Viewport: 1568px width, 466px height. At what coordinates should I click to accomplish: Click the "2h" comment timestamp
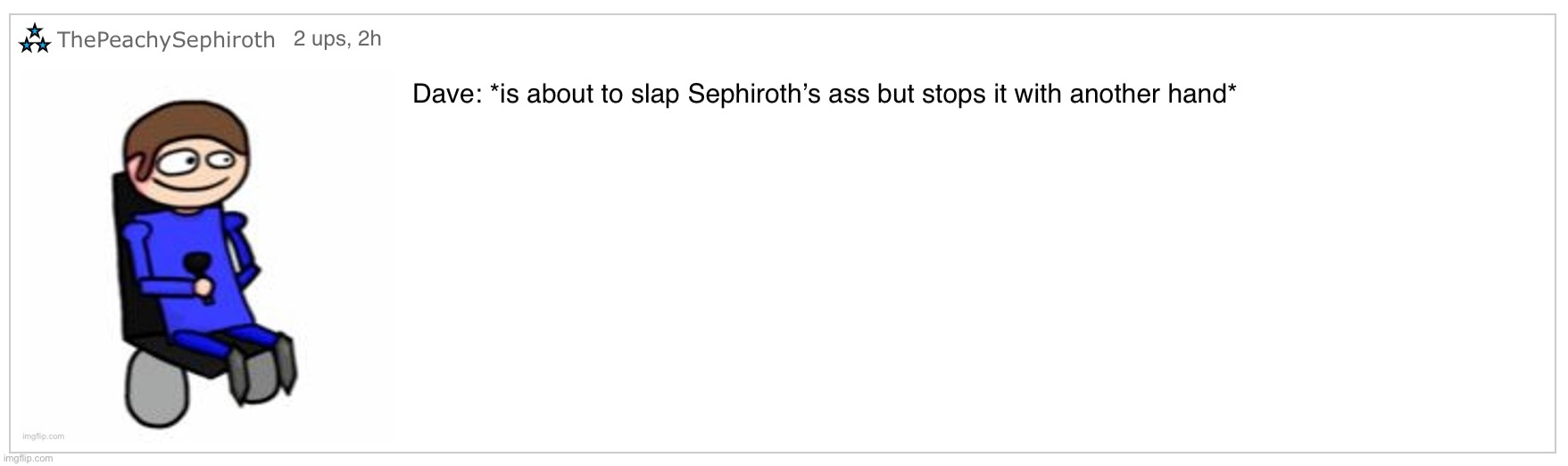tap(369, 38)
